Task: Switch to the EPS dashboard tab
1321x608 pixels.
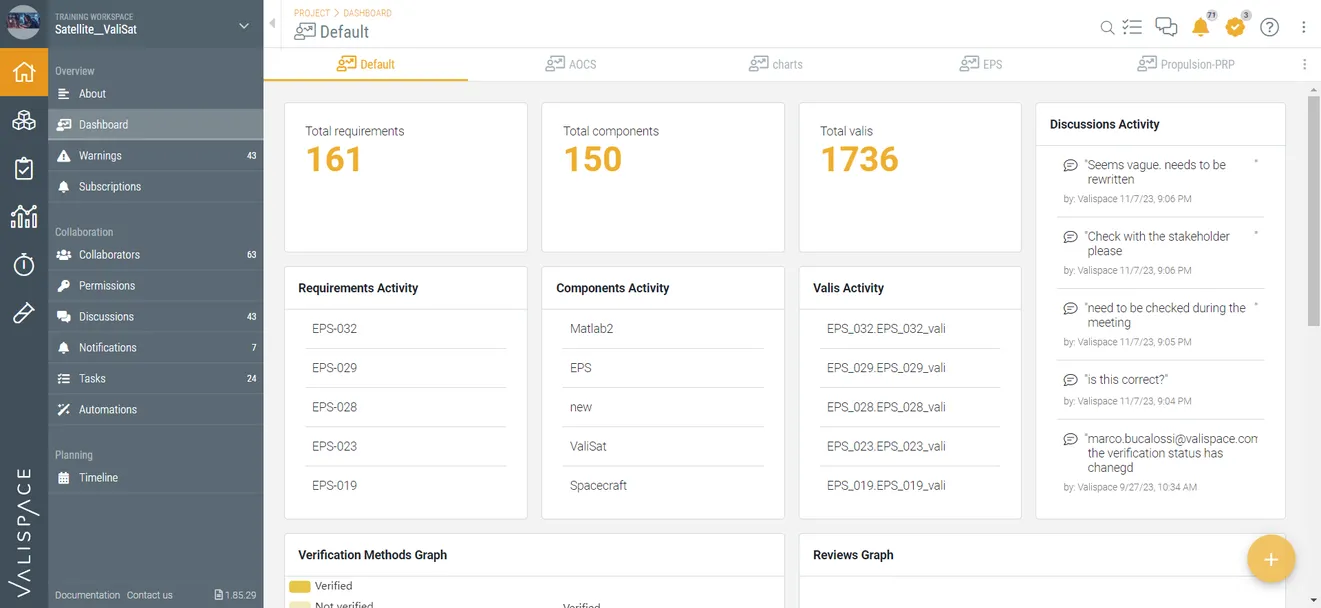Action: 981,64
